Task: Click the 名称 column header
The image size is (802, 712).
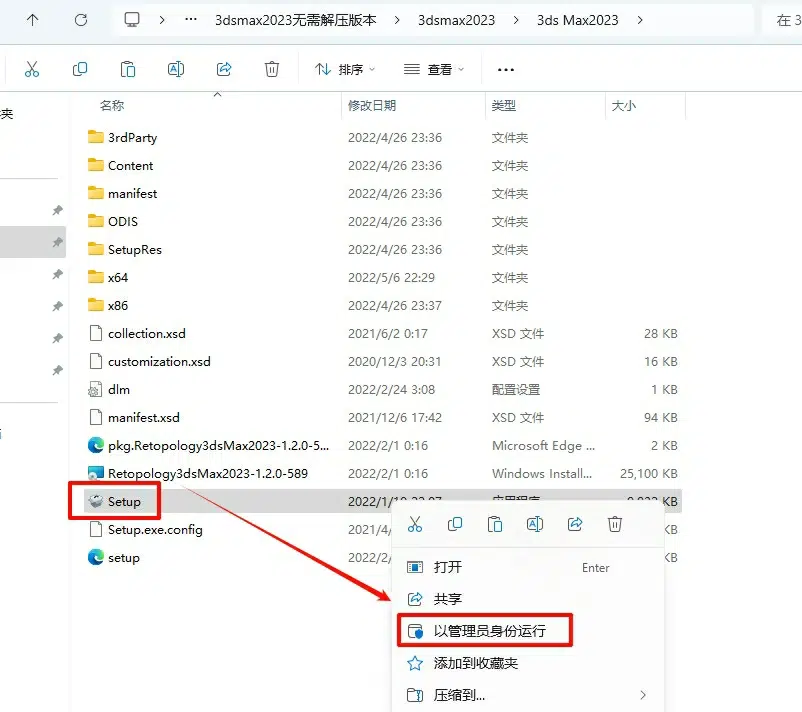Action: pos(112,105)
